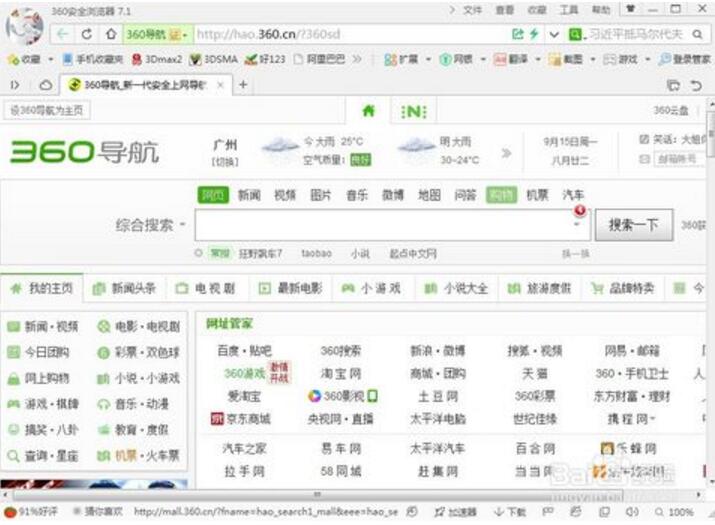Open the 汽车之家 link
Screen dimensions: 715x525
click(244, 448)
